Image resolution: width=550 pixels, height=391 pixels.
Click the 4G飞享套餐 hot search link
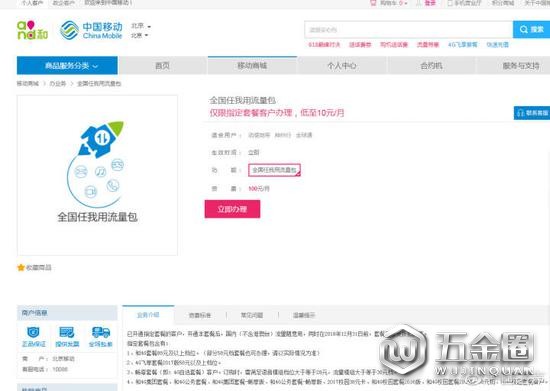(463, 45)
